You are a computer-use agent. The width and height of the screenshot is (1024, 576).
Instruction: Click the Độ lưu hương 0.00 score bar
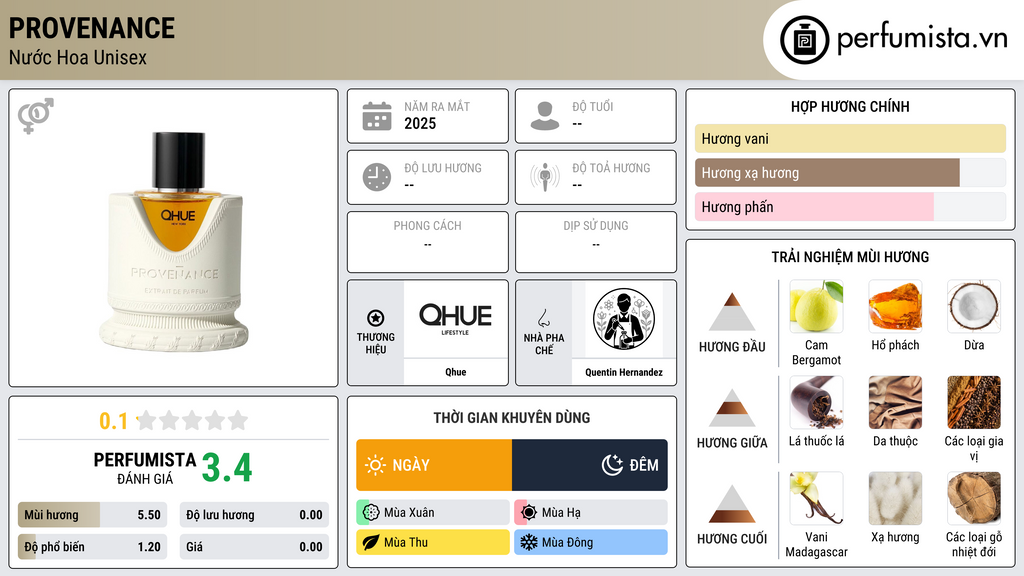[x=254, y=515]
